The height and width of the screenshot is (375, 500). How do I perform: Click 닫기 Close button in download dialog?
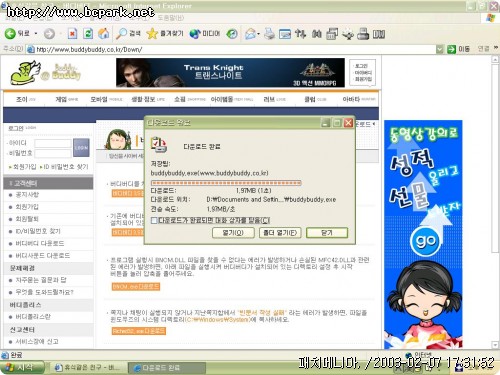pos(327,233)
